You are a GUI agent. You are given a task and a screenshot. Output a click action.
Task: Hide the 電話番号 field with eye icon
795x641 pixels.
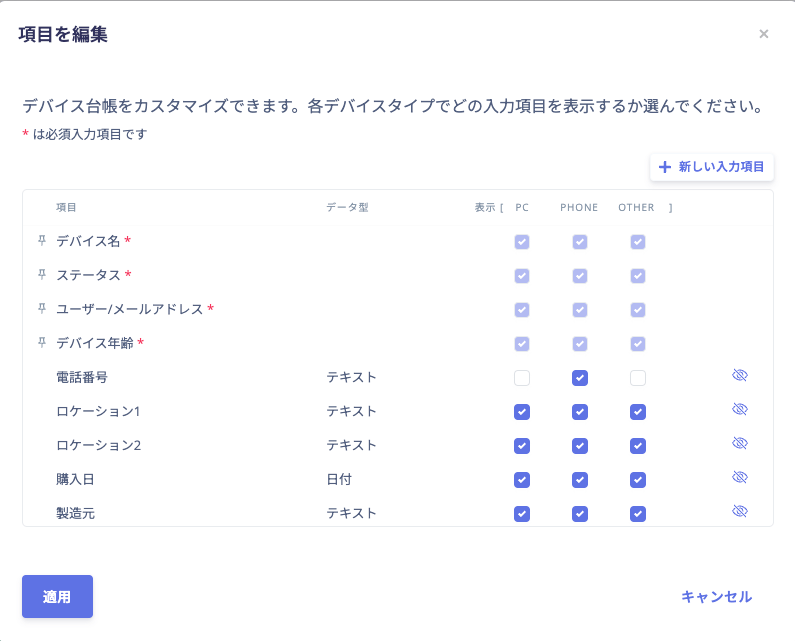[740, 375]
